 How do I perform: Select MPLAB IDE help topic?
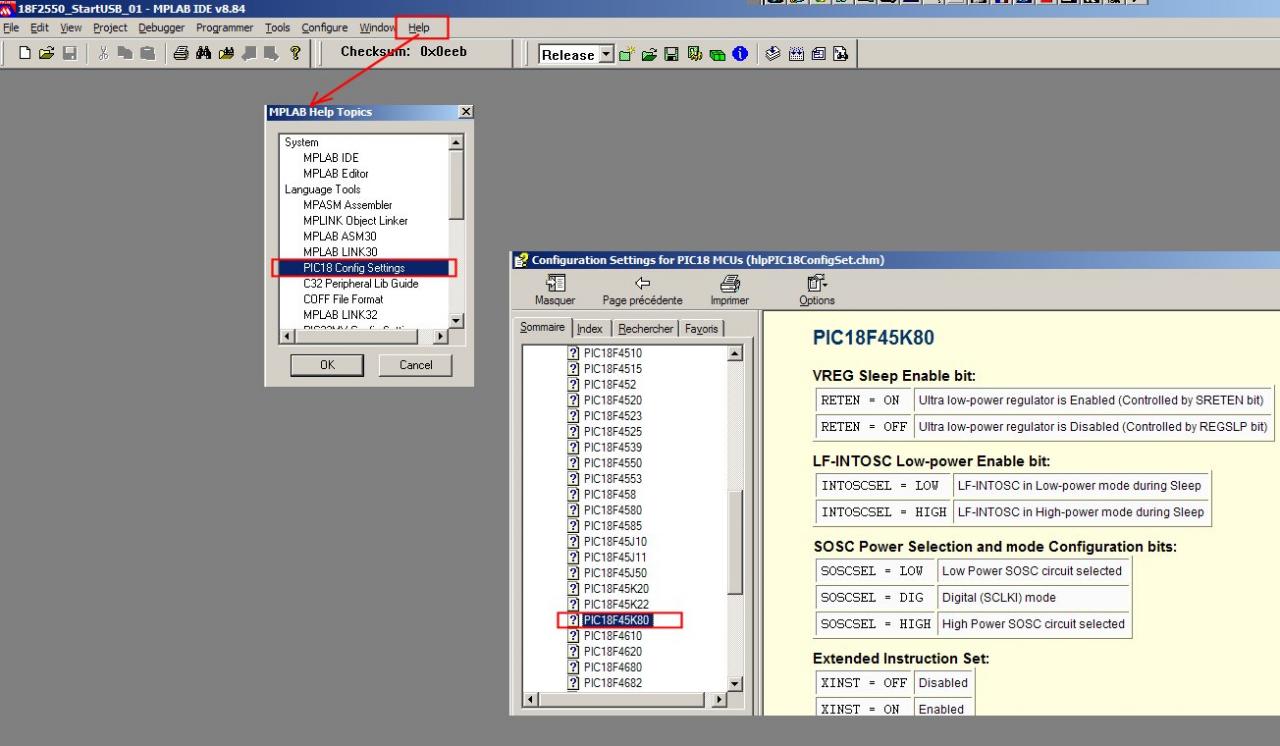pos(330,158)
